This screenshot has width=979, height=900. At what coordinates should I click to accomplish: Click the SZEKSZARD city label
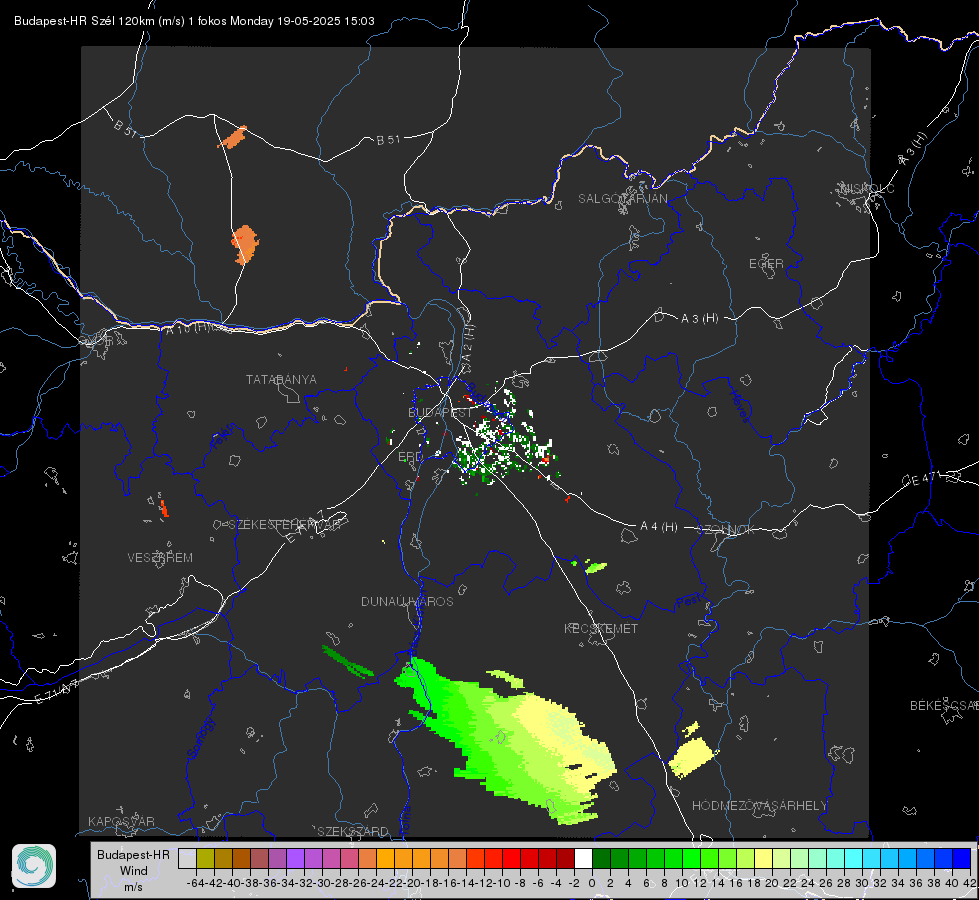(x=353, y=831)
